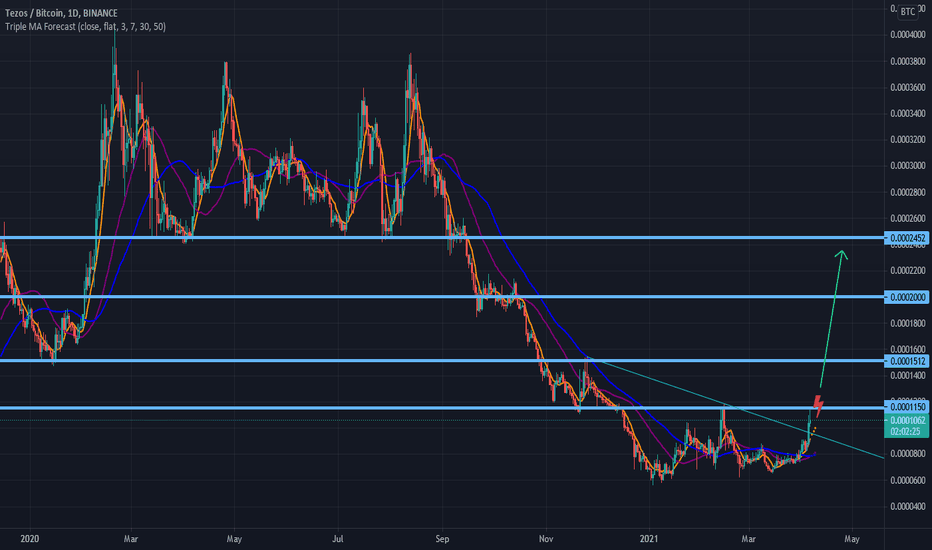The height and width of the screenshot is (550, 932).
Task: Click the current price label 0.0001062
Action: pyautogui.click(x=906, y=420)
